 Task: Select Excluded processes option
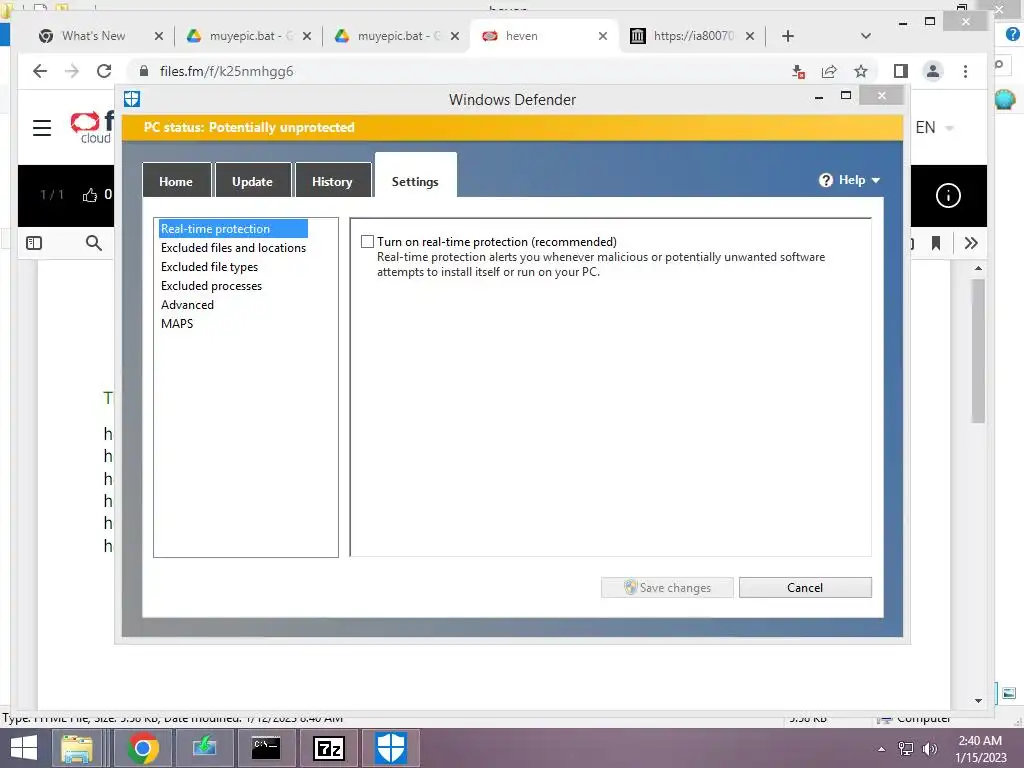coord(211,285)
